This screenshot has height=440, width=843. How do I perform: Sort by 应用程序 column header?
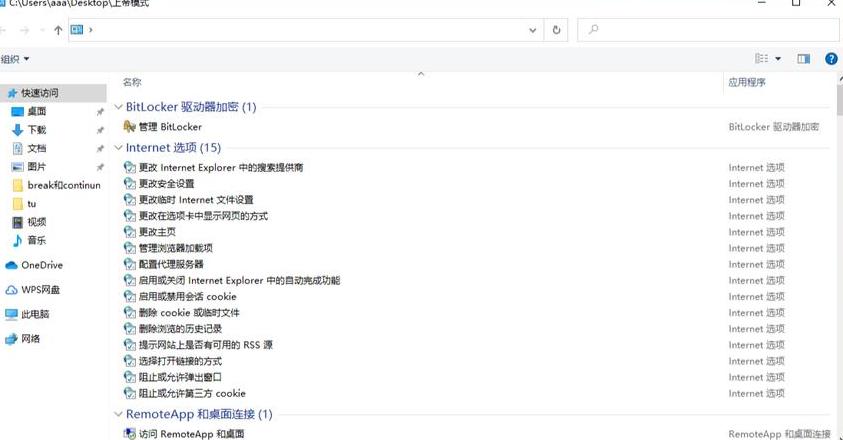[747, 82]
